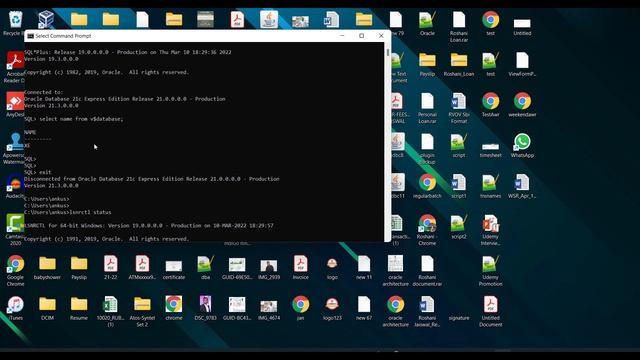This screenshot has width=640, height=360.
Task: Open the Roshani Jaiswal_Re Word document
Action: pos(427,311)
